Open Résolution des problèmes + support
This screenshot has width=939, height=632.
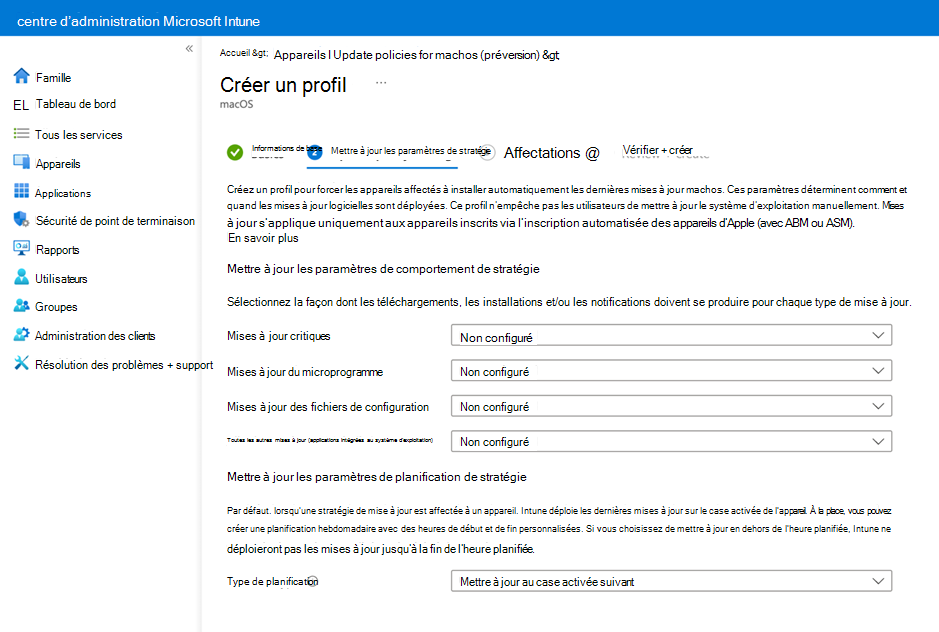tap(124, 365)
